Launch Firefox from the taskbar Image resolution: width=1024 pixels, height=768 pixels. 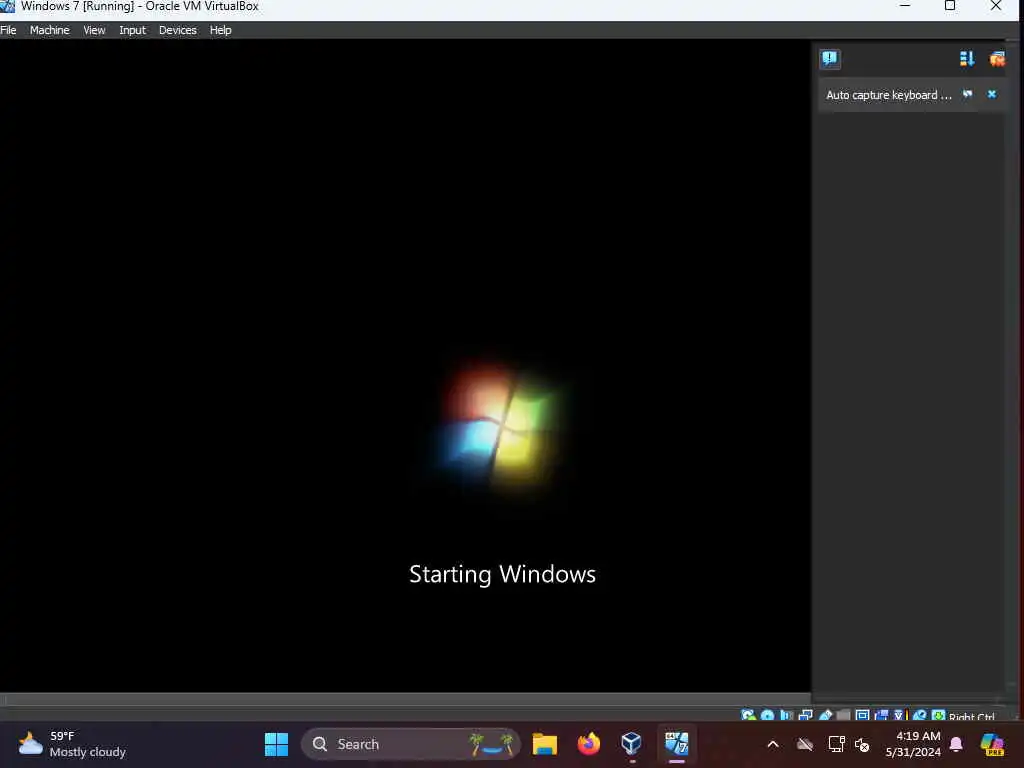point(588,744)
